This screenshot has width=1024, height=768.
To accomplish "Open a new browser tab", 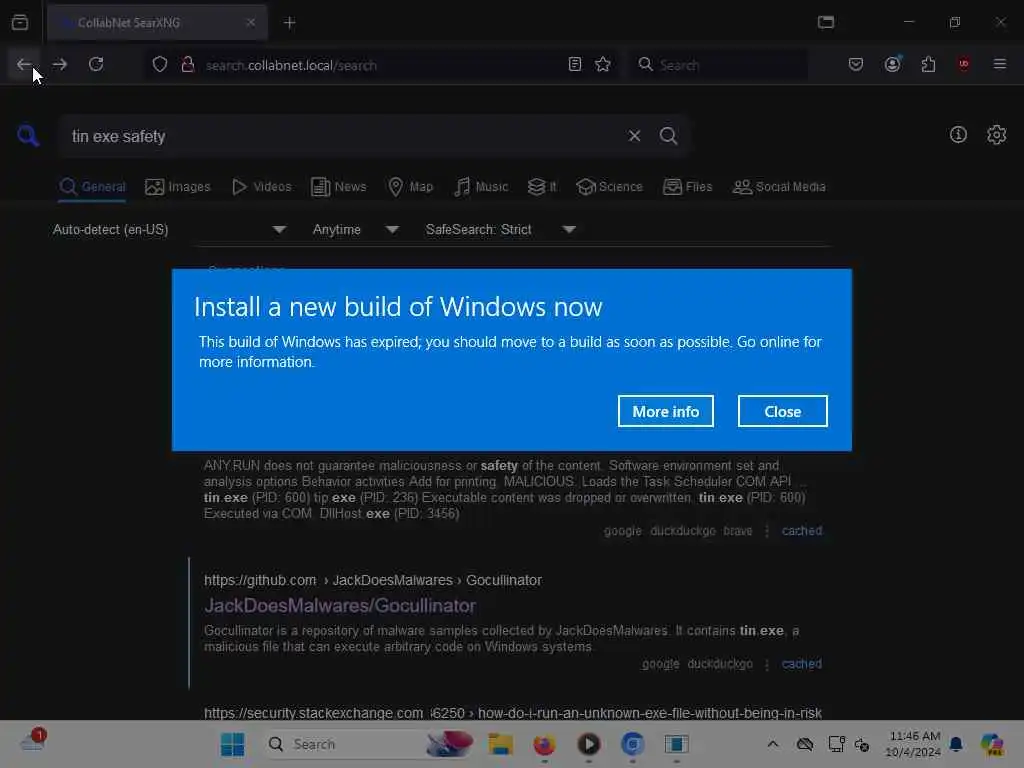I will (x=290, y=23).
